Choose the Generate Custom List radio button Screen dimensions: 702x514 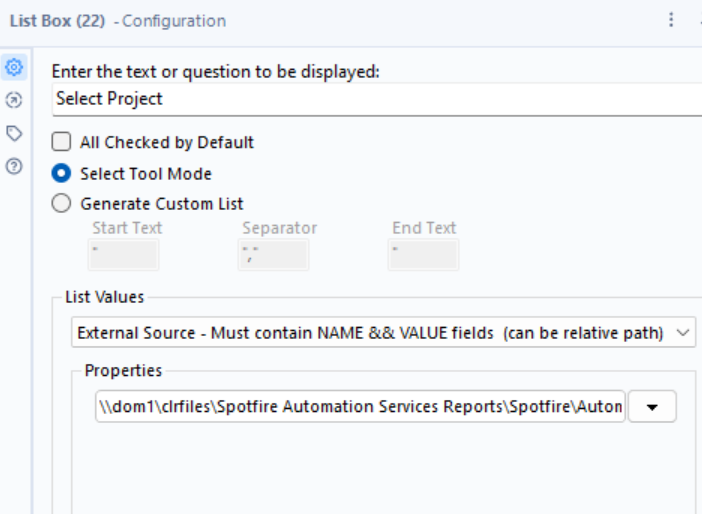(61, 203)
